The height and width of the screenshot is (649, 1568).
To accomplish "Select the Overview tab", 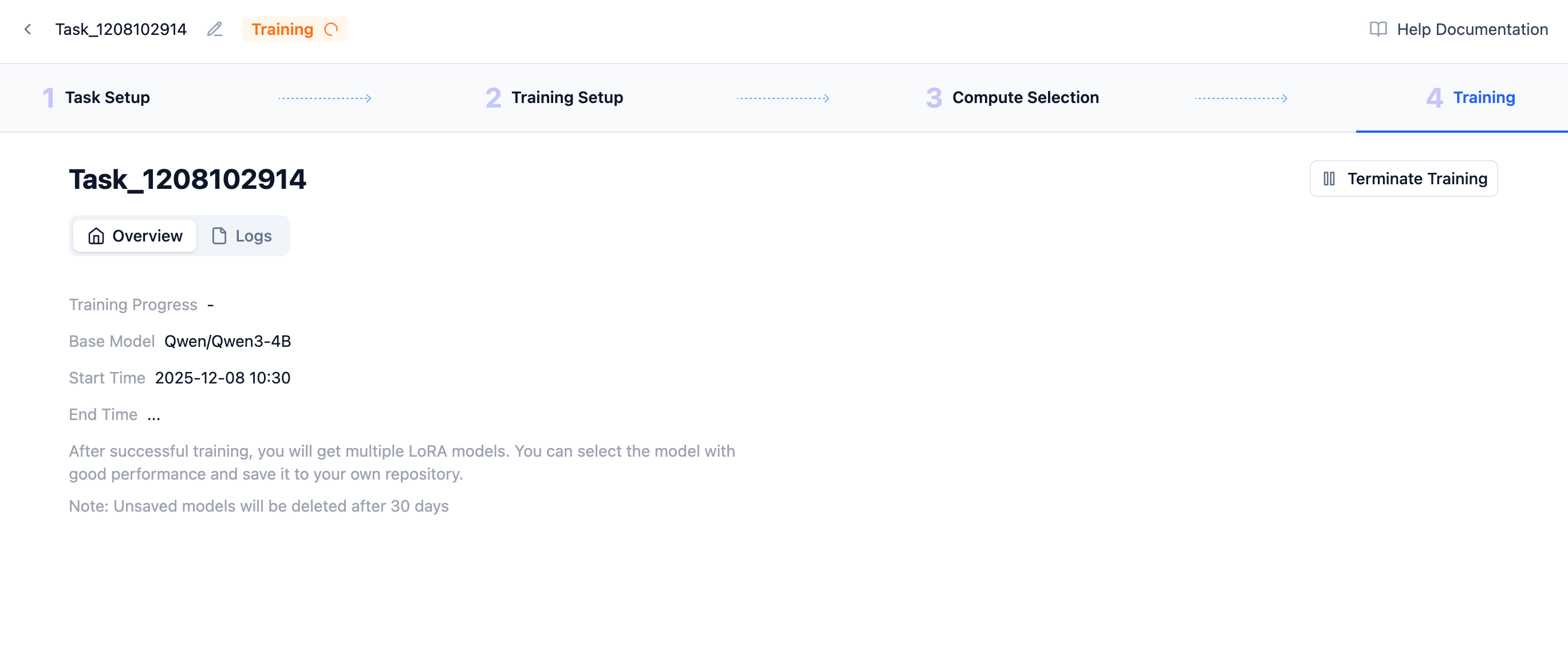I will pyautogui.click(x=134, y=236).
